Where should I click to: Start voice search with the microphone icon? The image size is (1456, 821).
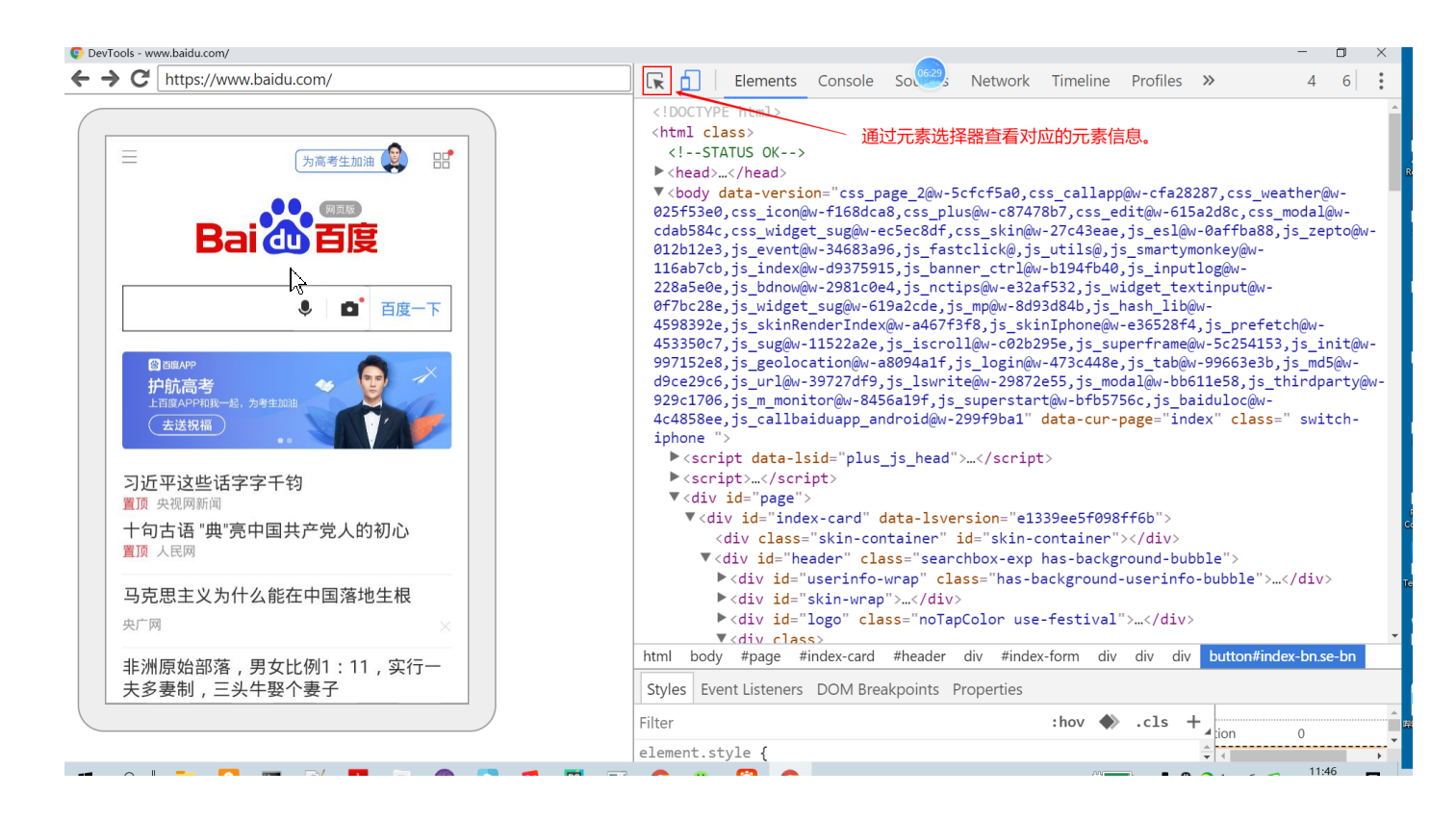point(305,308)
